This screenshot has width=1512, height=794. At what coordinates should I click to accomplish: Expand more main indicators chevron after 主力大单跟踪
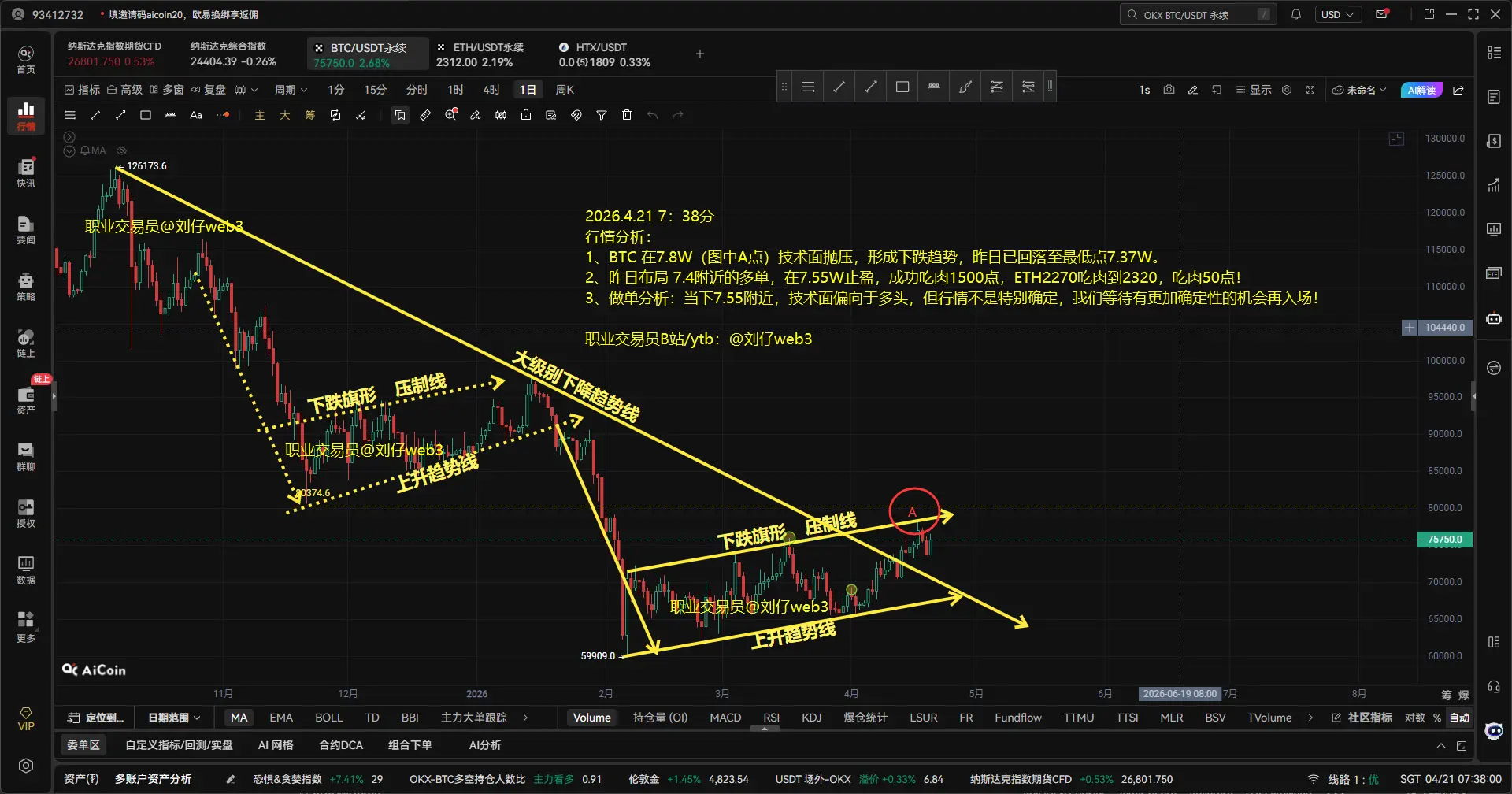coord(525,718)
